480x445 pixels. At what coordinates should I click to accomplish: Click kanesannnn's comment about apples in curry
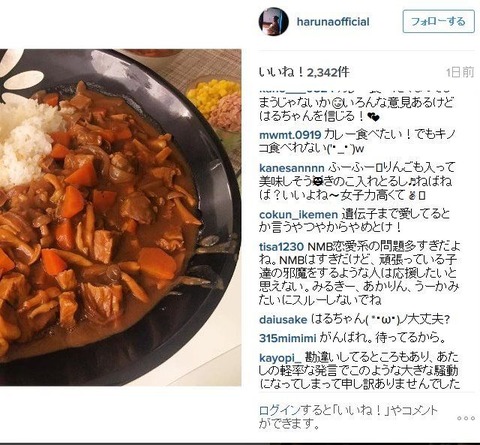tap(357, 181)
